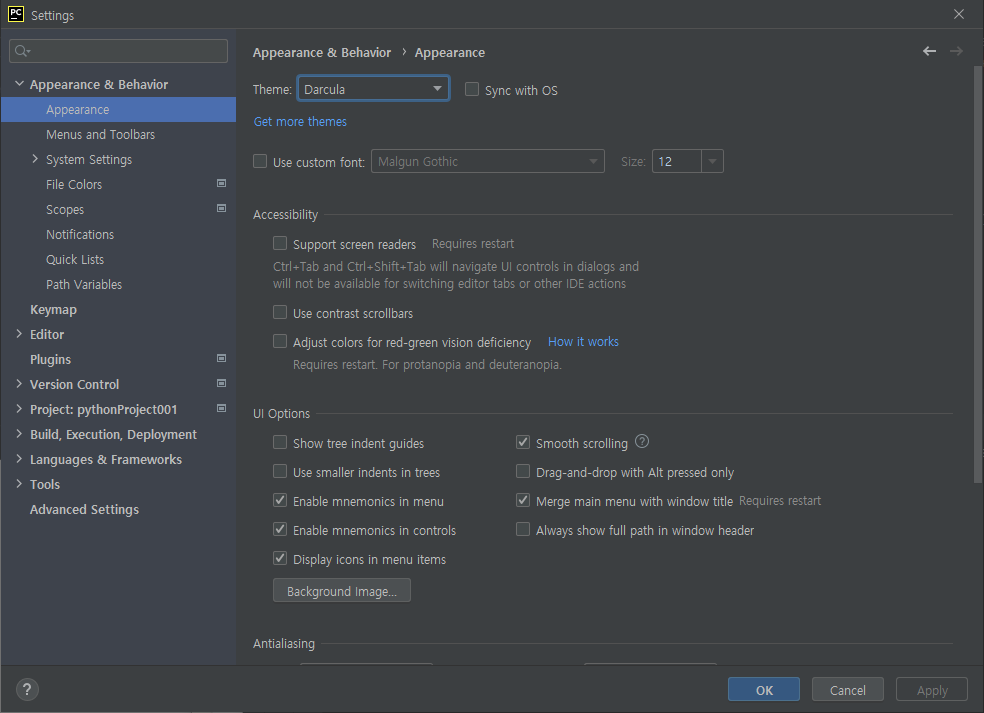Confirm settings with OK button
984x713 pixels.
pyautogui.click(x=764, y=690)
